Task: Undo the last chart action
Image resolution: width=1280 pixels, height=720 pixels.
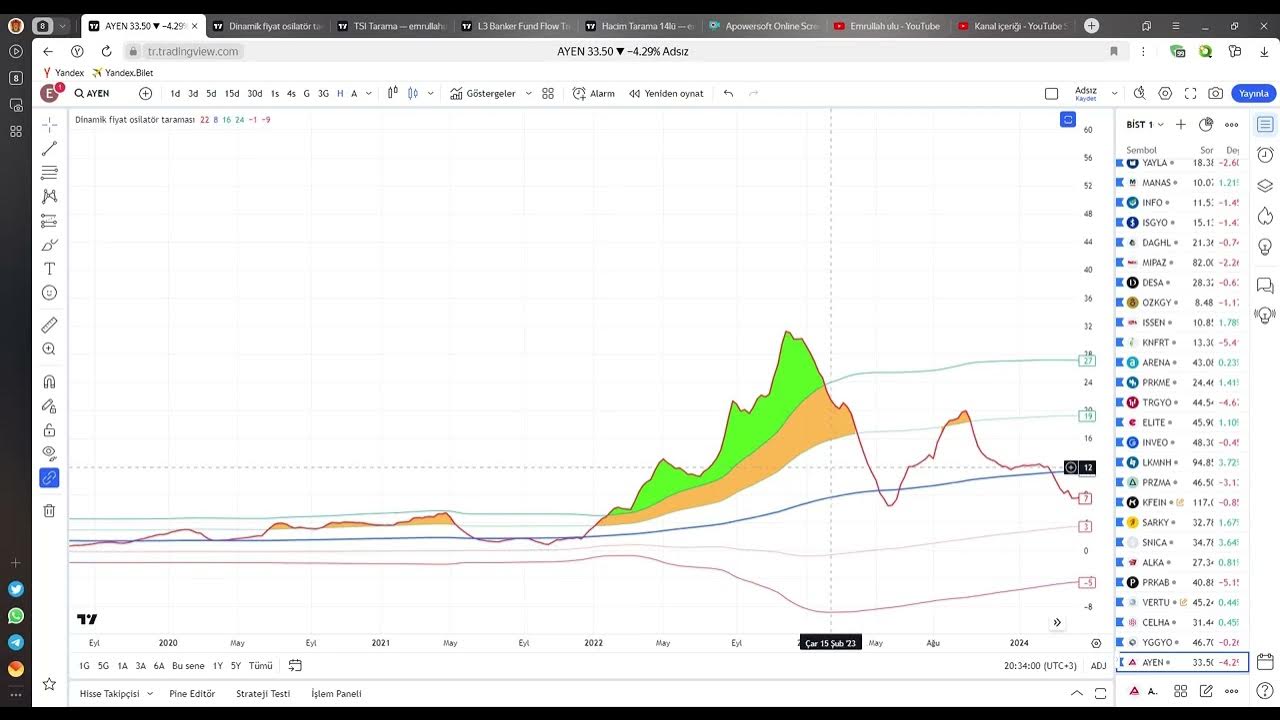Action: [x=728, y=93]
